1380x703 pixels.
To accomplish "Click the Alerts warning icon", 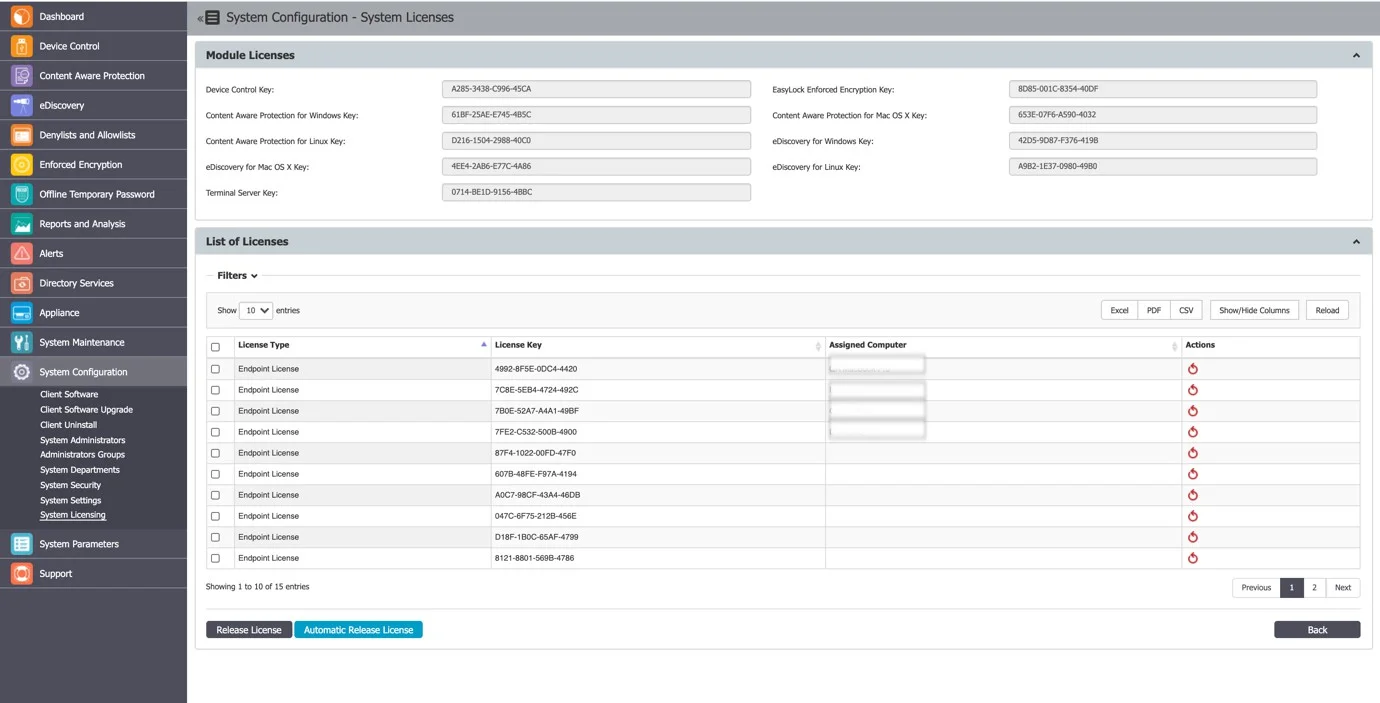I will click(x=21, y=254).
